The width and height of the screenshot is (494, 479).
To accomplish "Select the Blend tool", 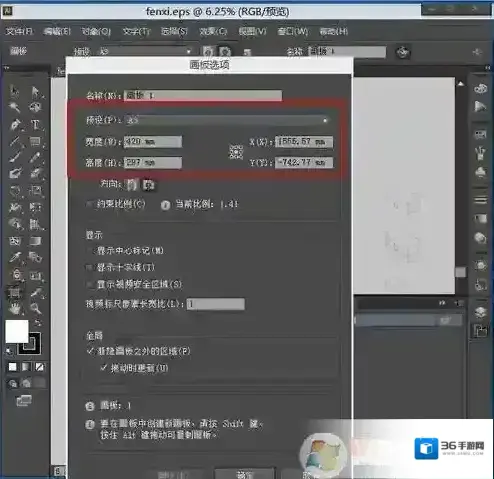I will (x=35, y=257).
